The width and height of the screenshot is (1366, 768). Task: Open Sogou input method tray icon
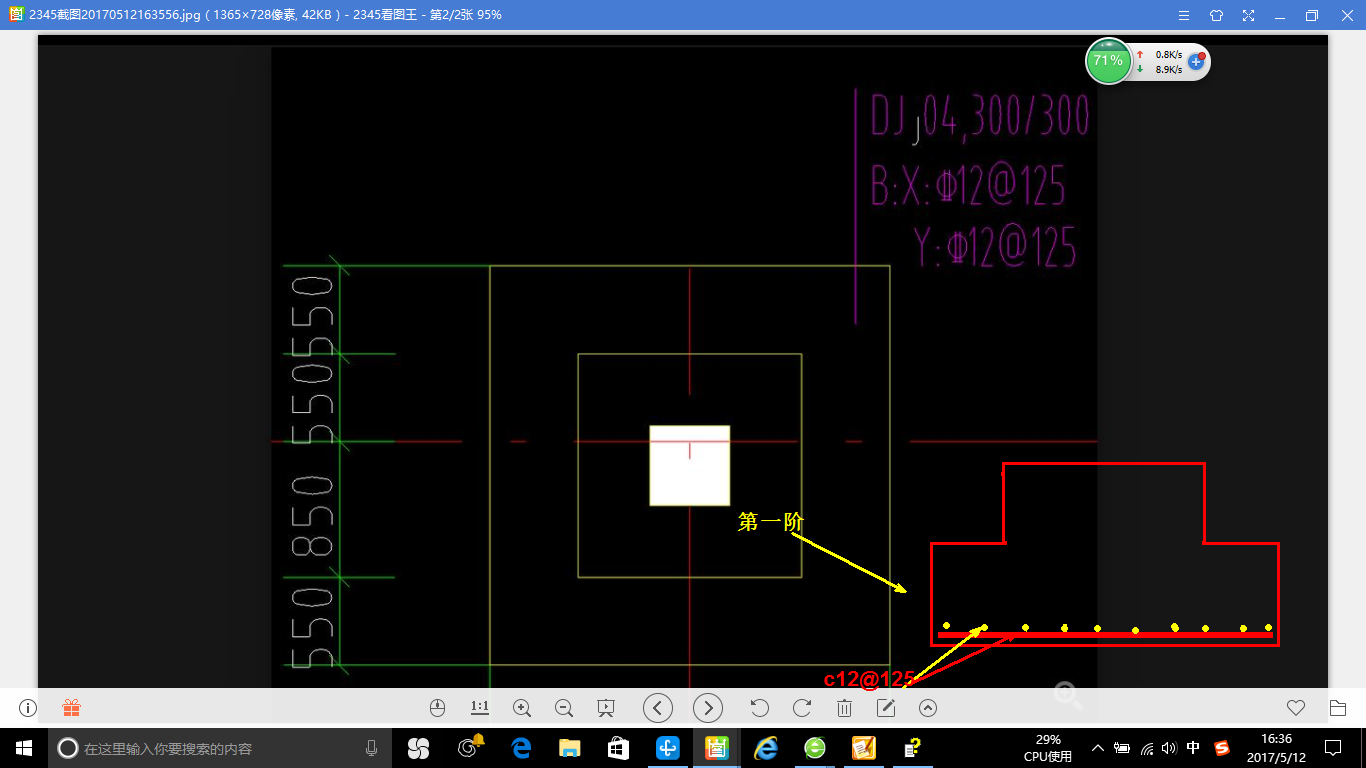click(x=1222, y=747)
